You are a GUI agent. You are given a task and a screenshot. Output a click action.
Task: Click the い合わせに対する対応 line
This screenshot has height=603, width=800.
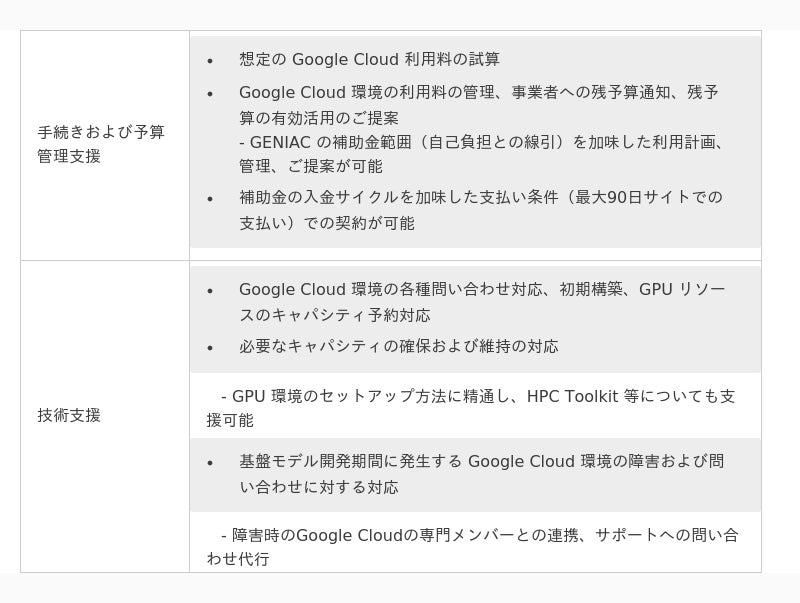[x=319, y=487]
